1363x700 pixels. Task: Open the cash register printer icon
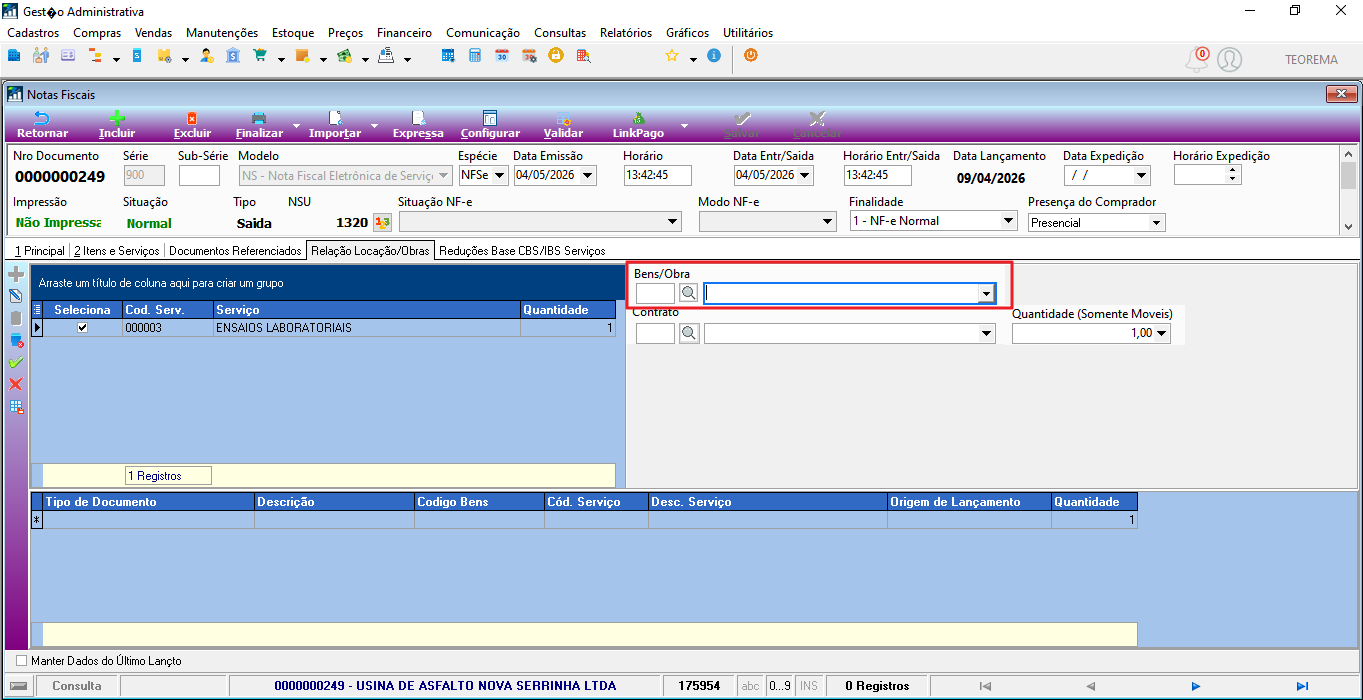coord(386,56)
